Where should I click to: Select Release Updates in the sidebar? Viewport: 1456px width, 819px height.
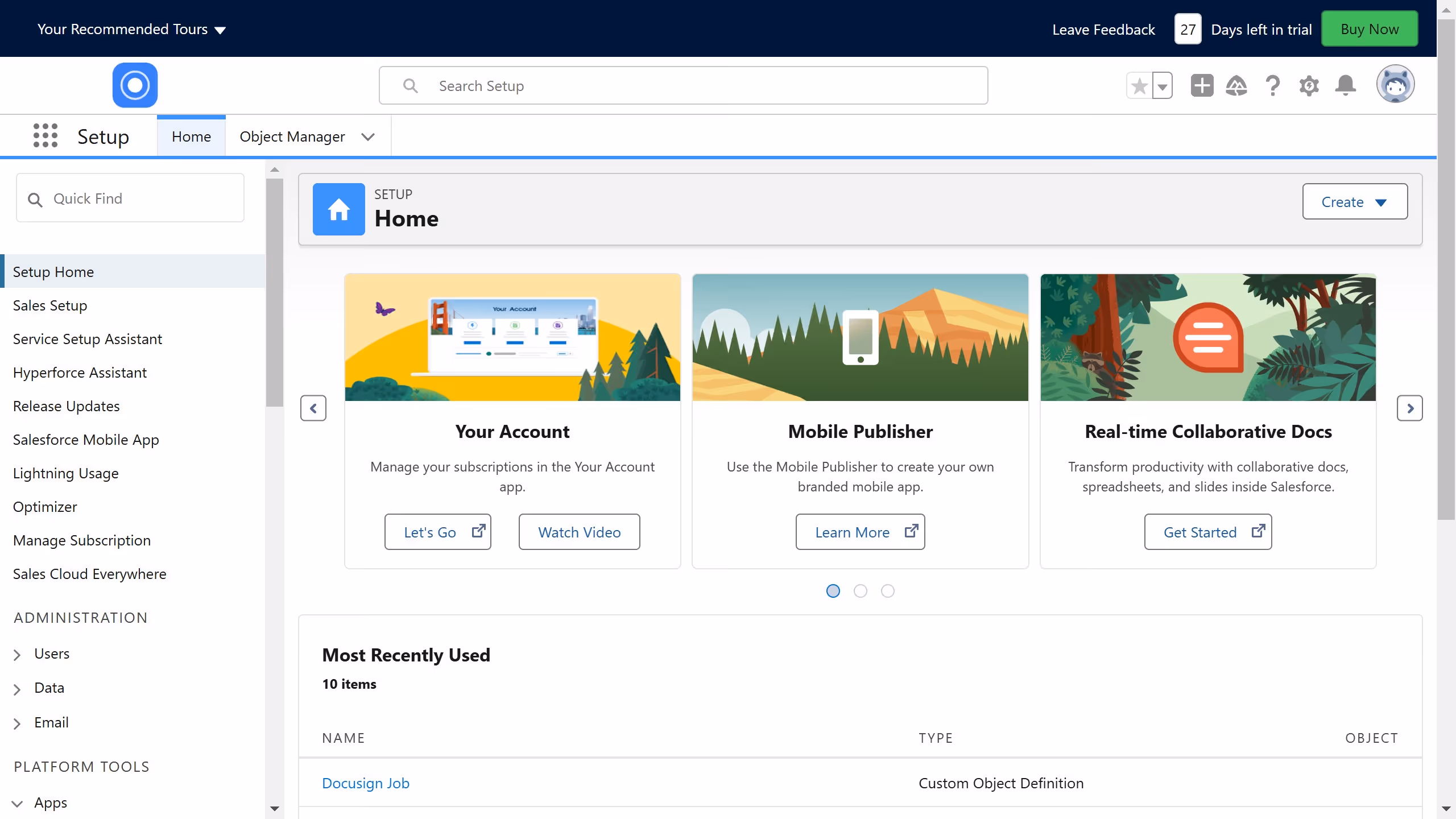(x=66, y=406)
